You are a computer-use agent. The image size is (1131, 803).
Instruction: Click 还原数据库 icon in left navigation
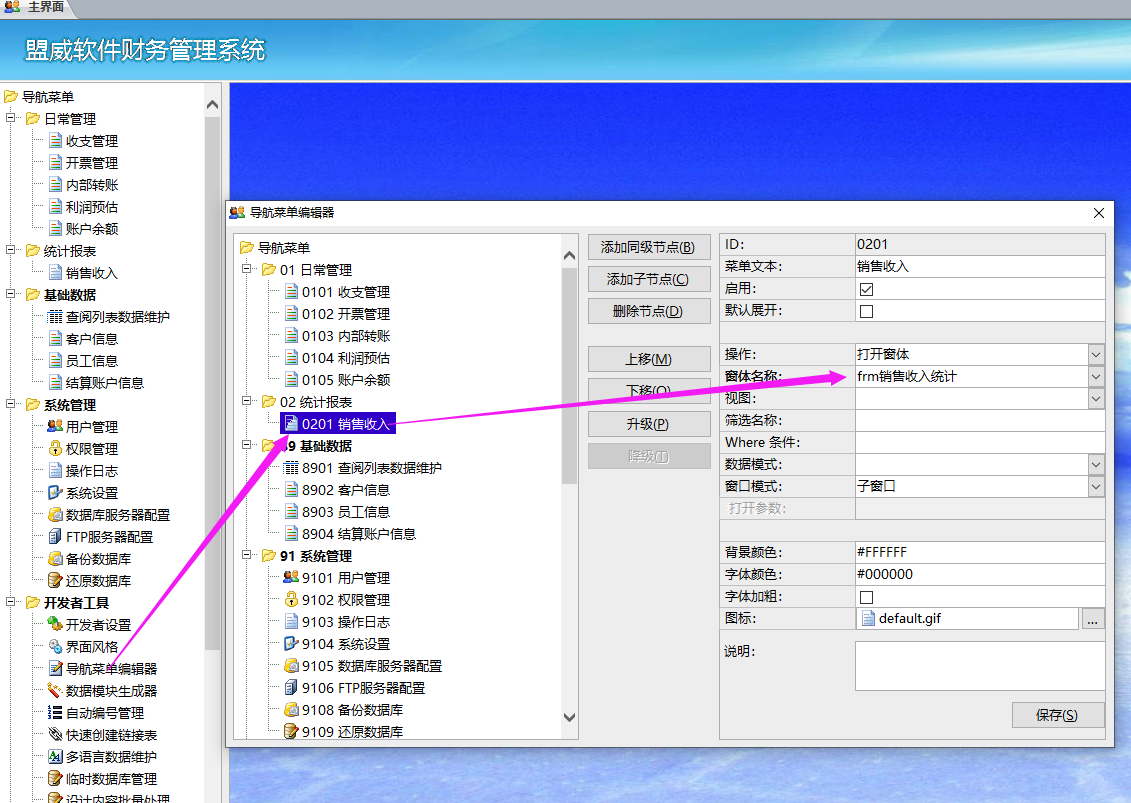tap(56, 581)
